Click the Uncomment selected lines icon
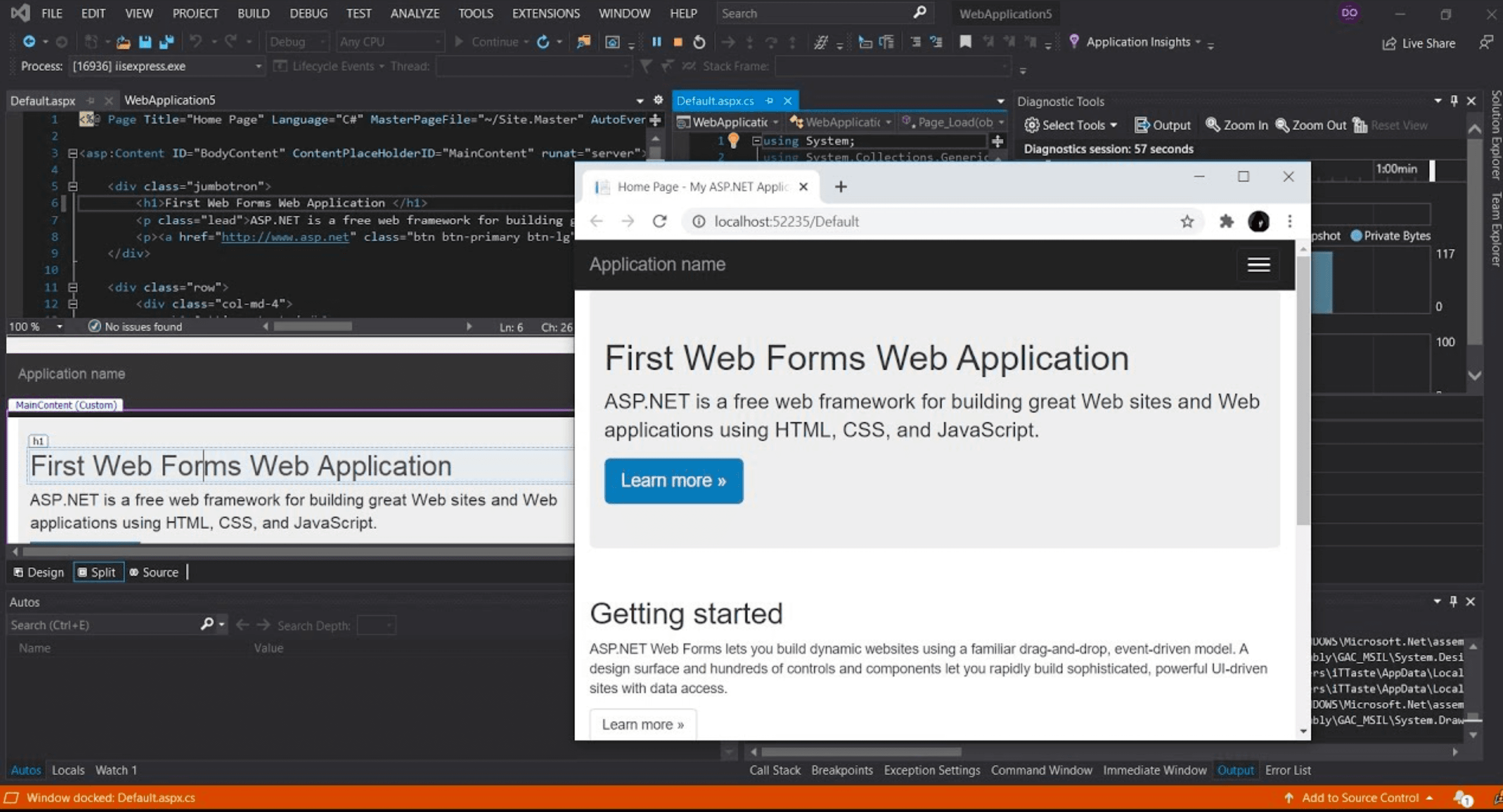 936,42
